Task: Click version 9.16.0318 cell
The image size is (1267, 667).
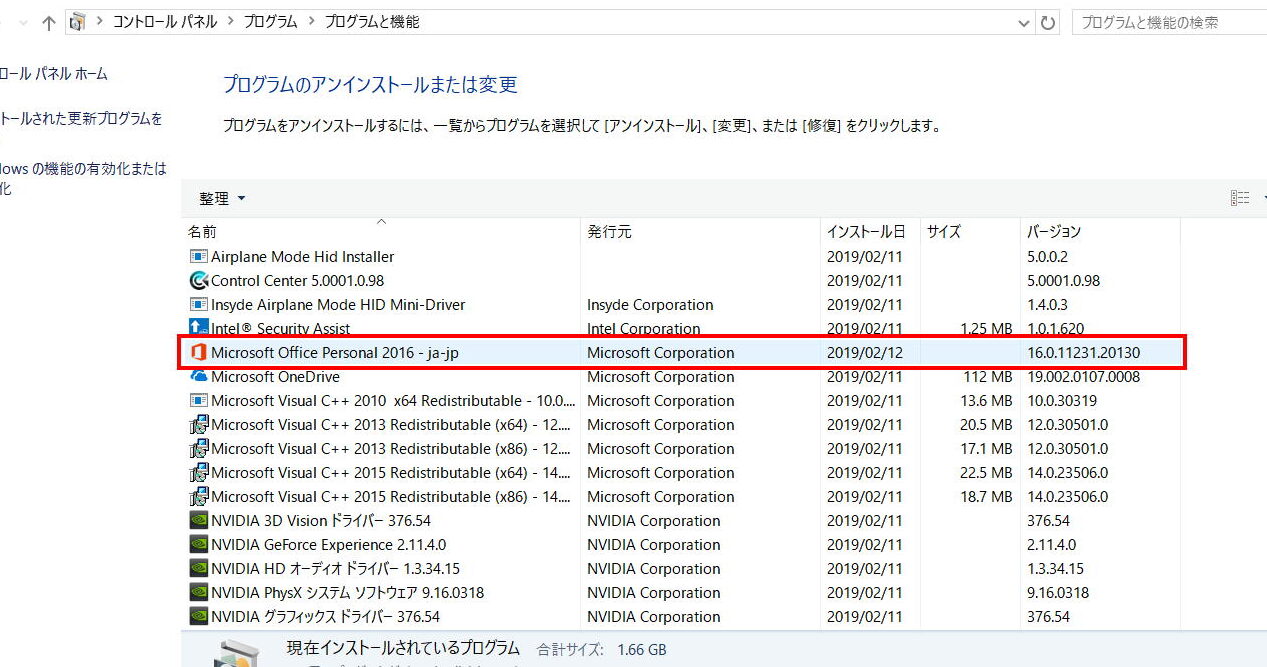Action: (x=1058, y=593)
